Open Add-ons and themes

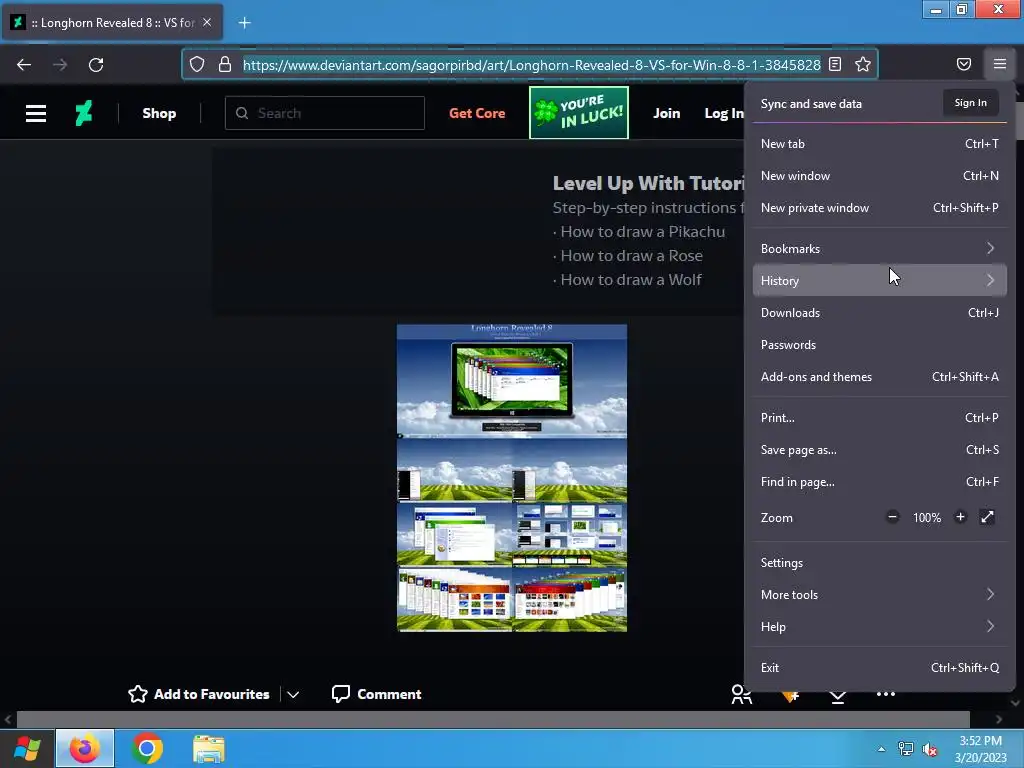(x=879, y=376)
